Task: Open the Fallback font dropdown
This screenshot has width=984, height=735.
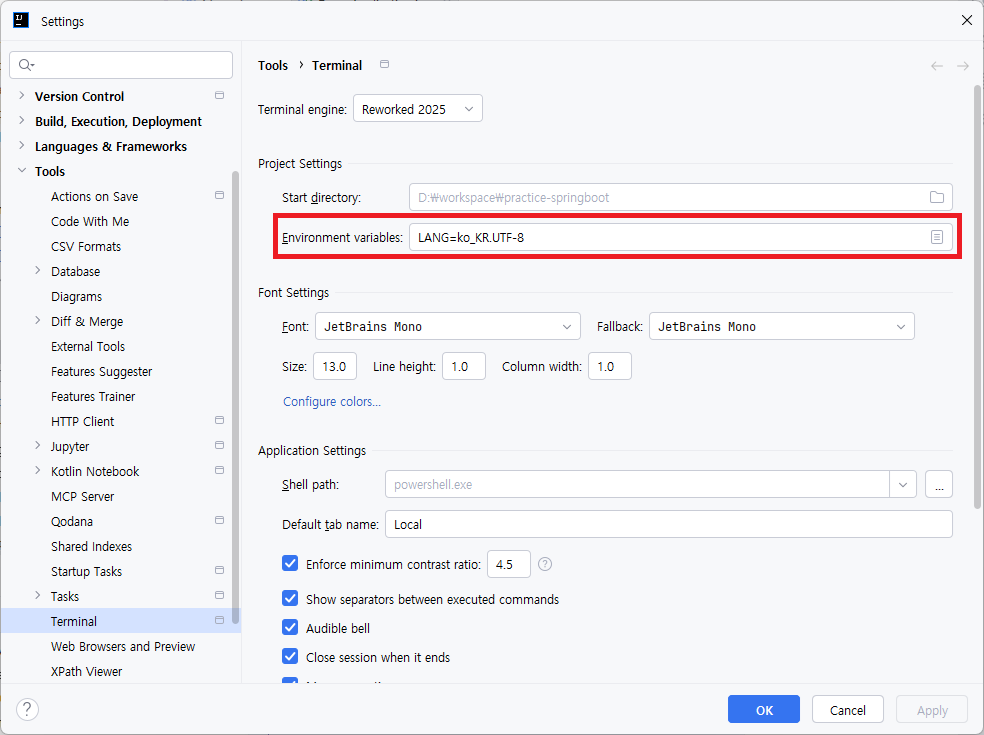Action: pos(781,326)
